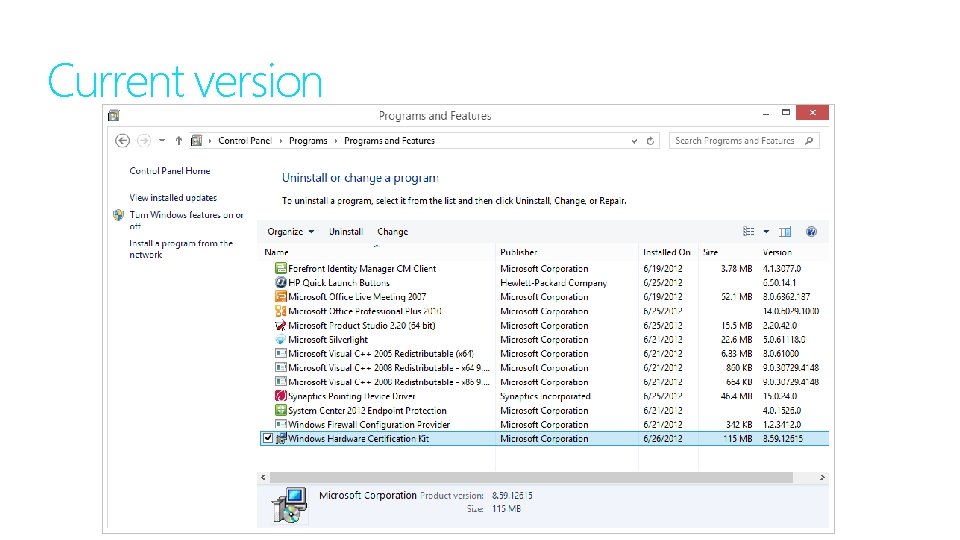Select Microsoft Product Studio 3.20 entry
Screen dimensions: 960x540
pyautogui.click(x=361, y=326)
